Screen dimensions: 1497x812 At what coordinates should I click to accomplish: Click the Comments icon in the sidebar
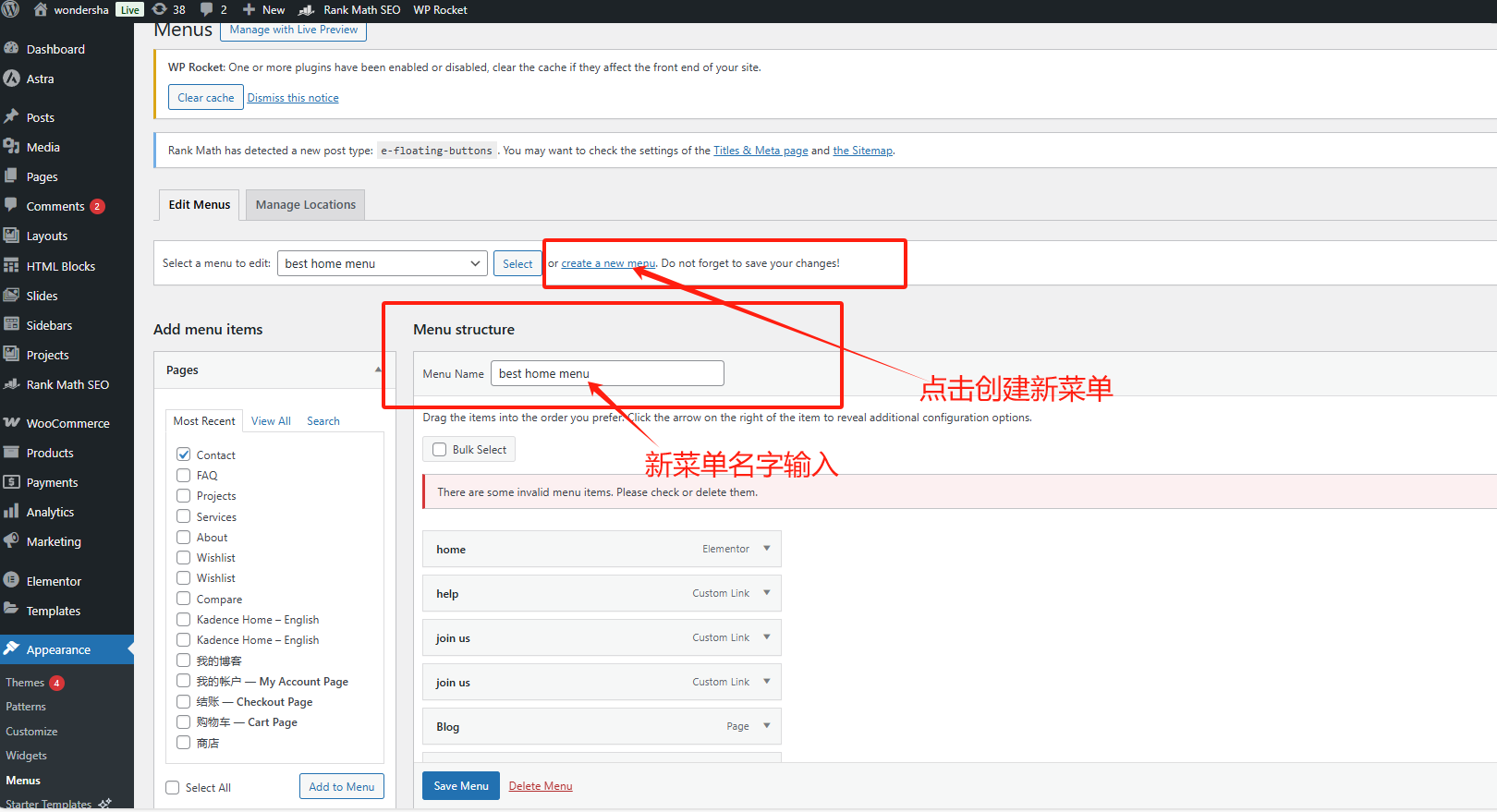coord(11,205)
